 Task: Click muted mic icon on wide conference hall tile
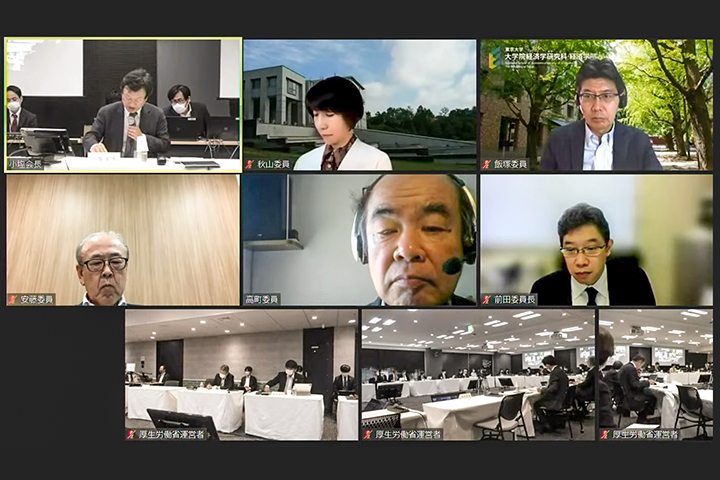pyautogui.click(x=368, y=434)
